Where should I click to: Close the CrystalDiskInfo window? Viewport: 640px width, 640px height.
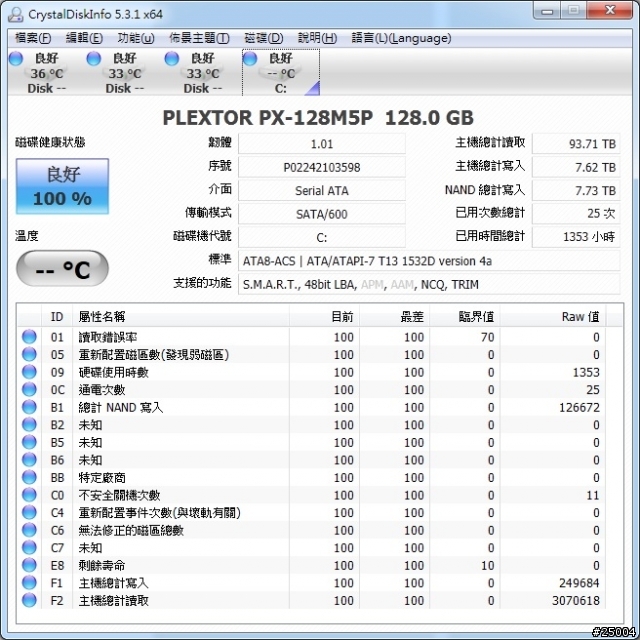coord(610,11)
